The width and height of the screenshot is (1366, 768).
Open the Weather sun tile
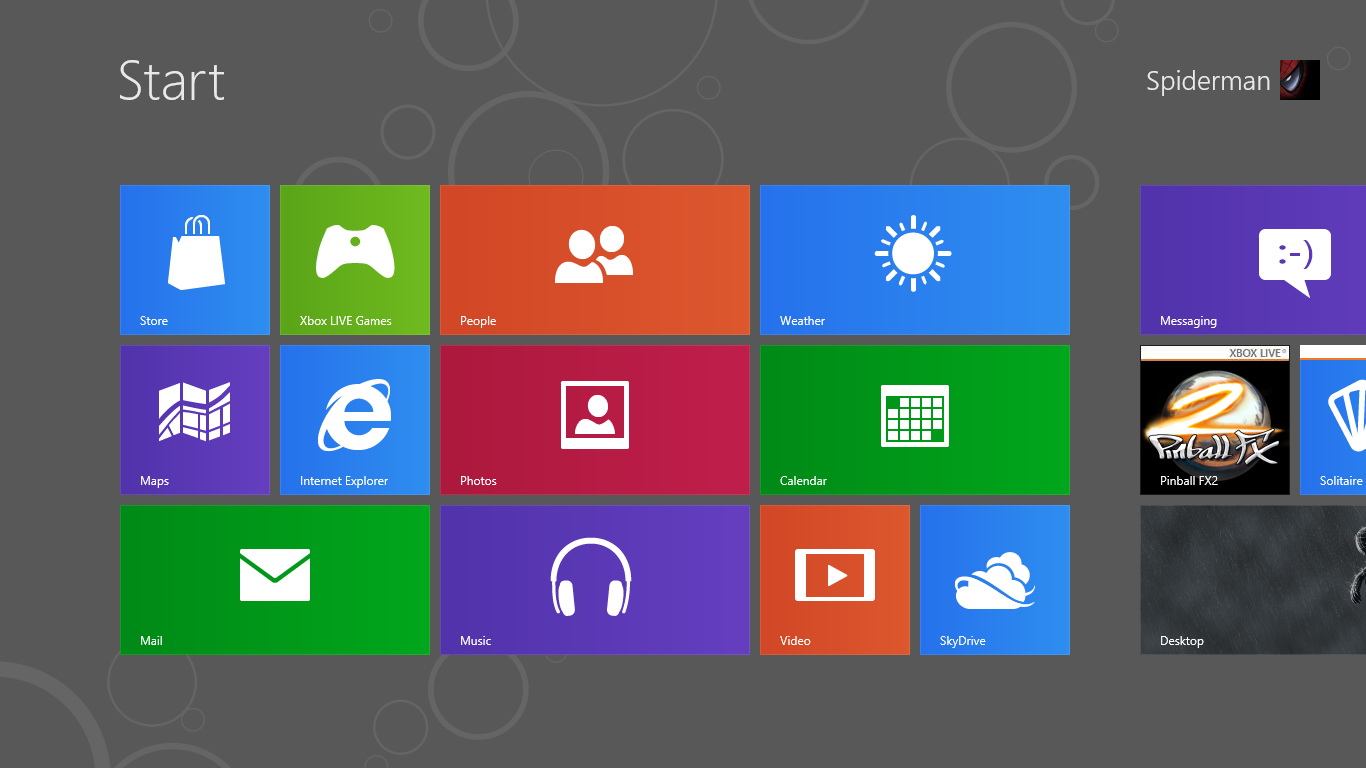pos(915,260)
